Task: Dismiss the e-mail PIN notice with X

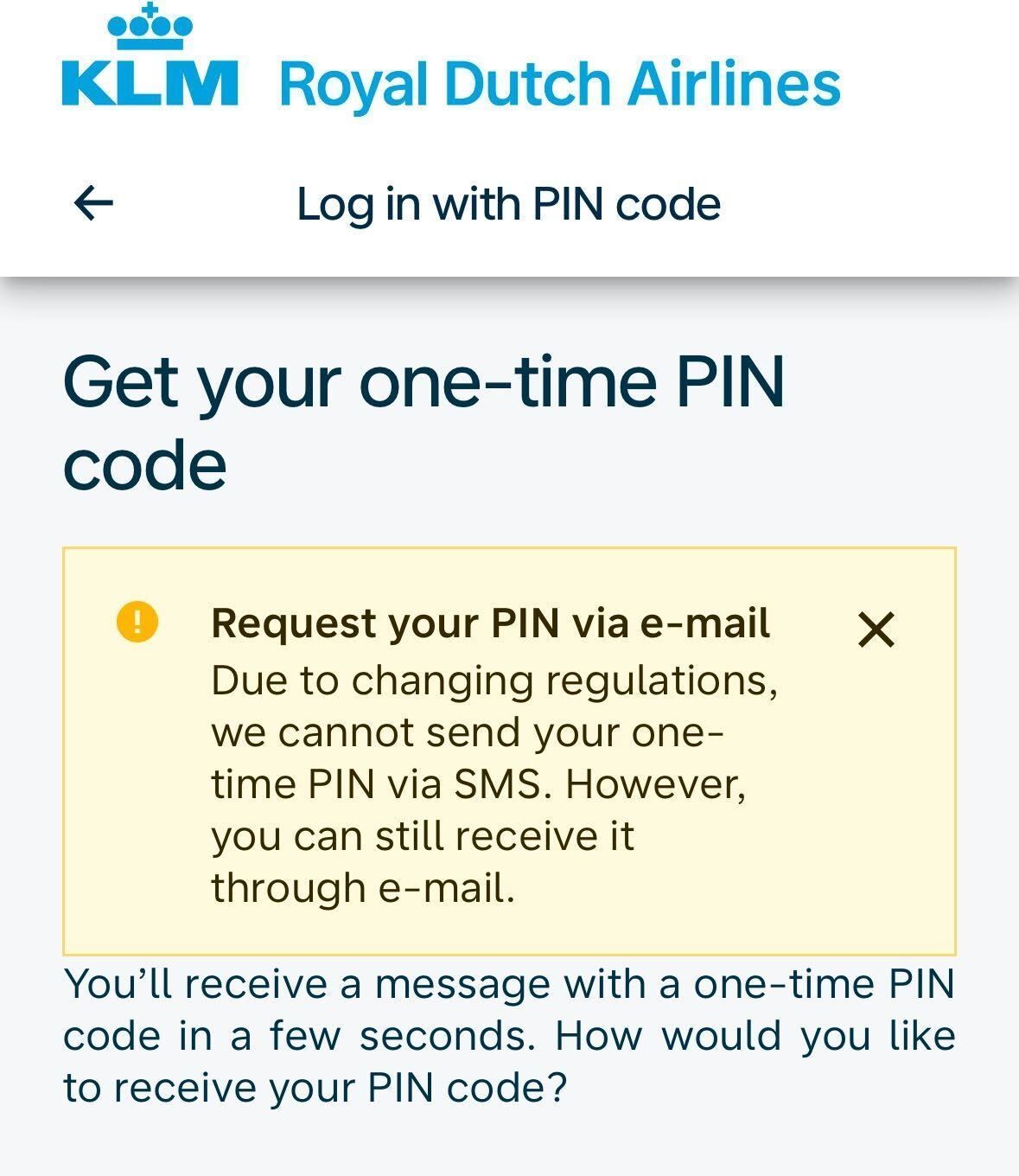Action: (876, 630)
